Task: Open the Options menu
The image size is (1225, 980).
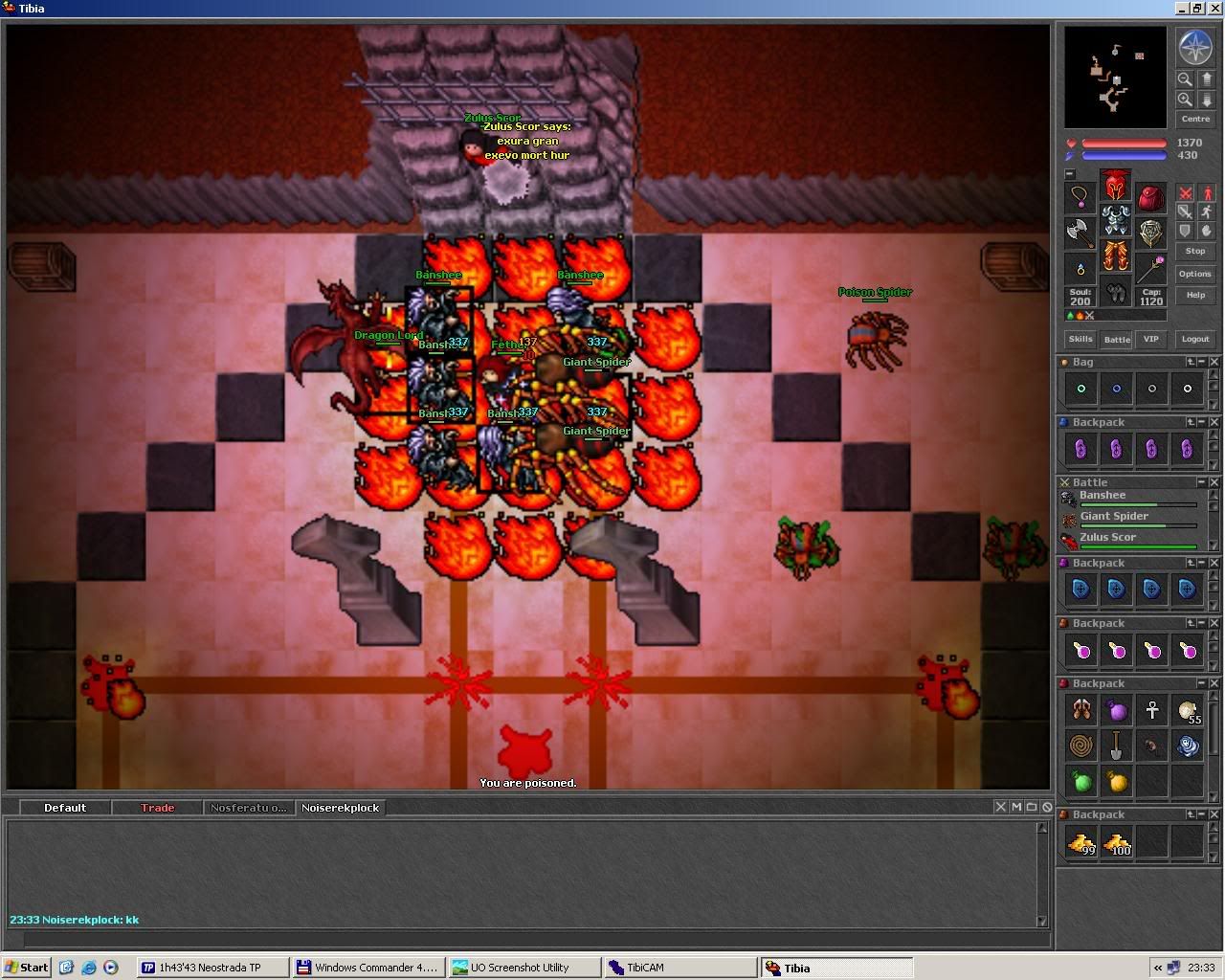Action: (x=1195, y=274)
